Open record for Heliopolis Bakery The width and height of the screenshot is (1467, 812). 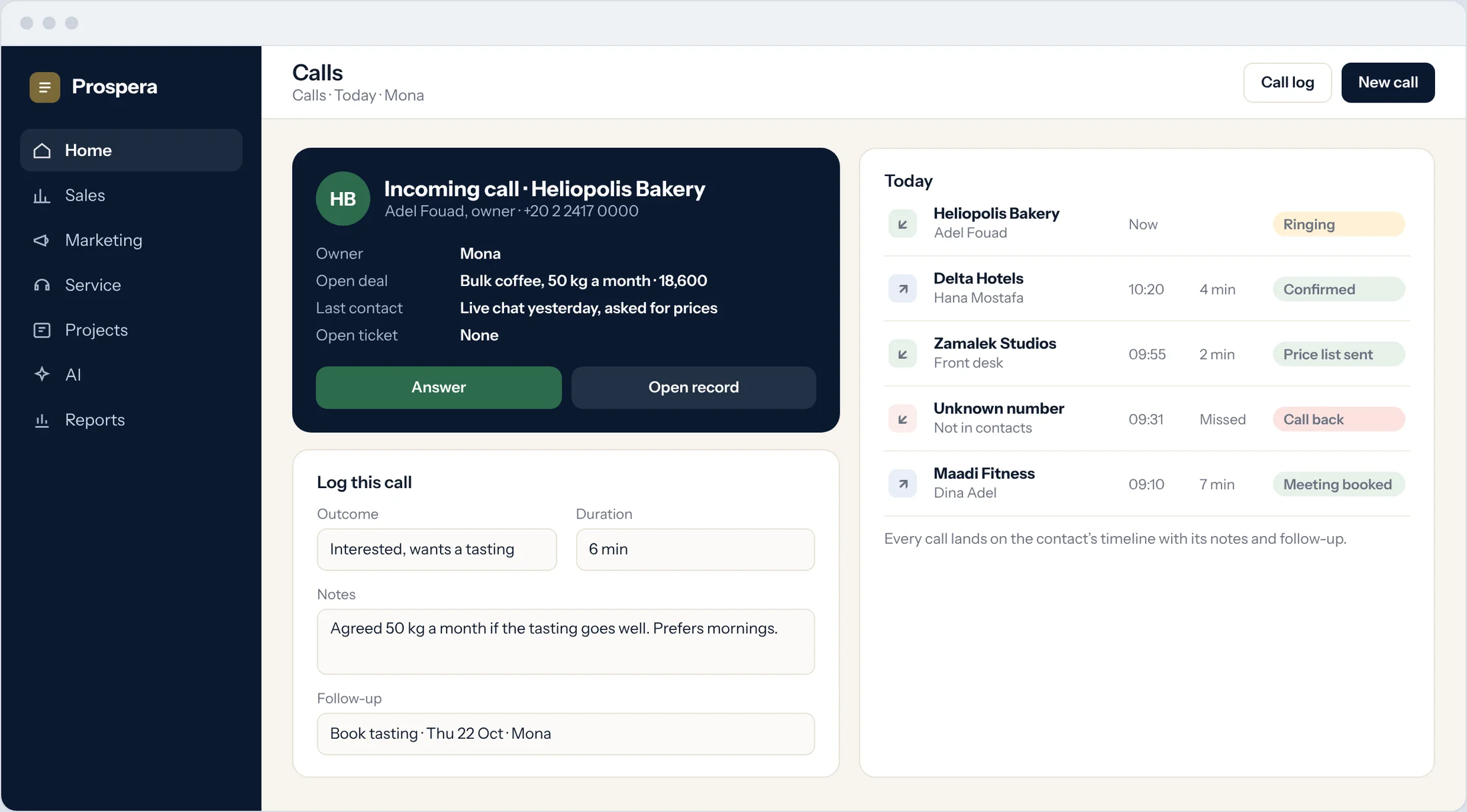pos(693,387)
